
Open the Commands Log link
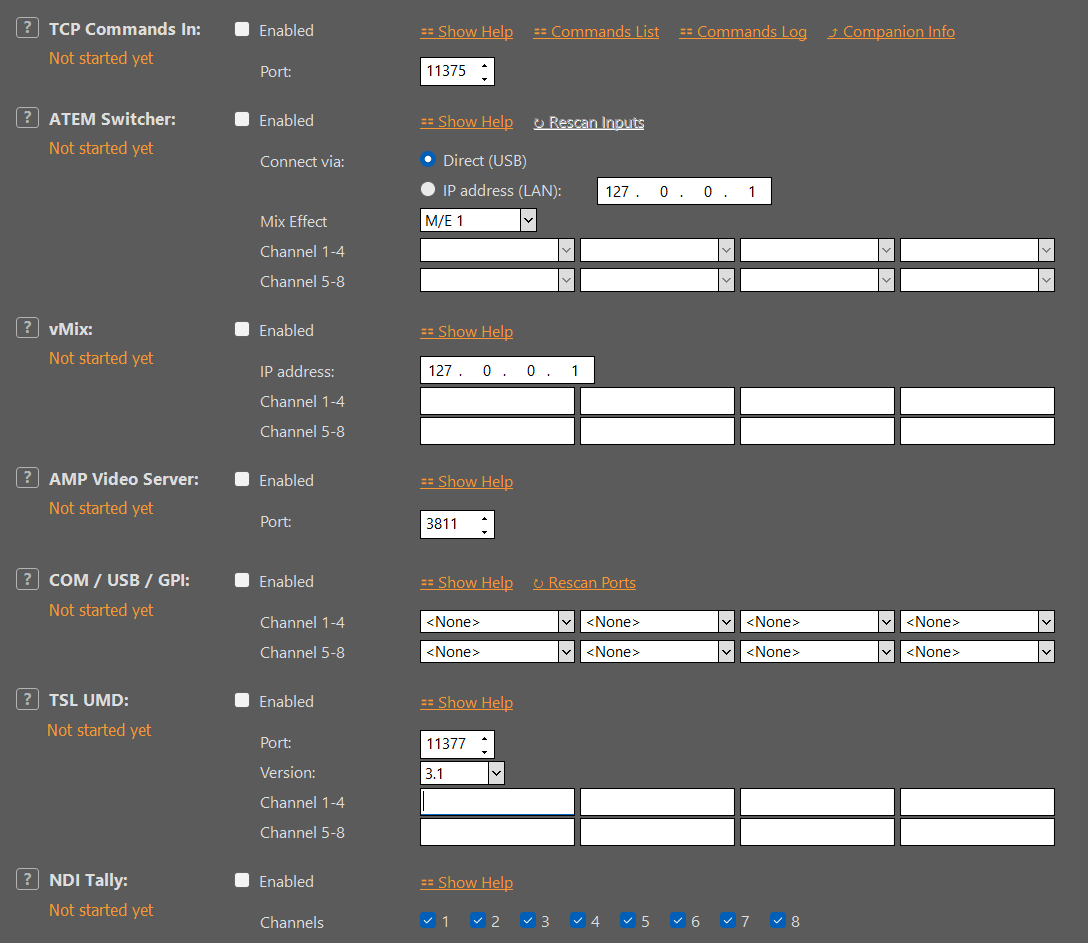point(743,32)
